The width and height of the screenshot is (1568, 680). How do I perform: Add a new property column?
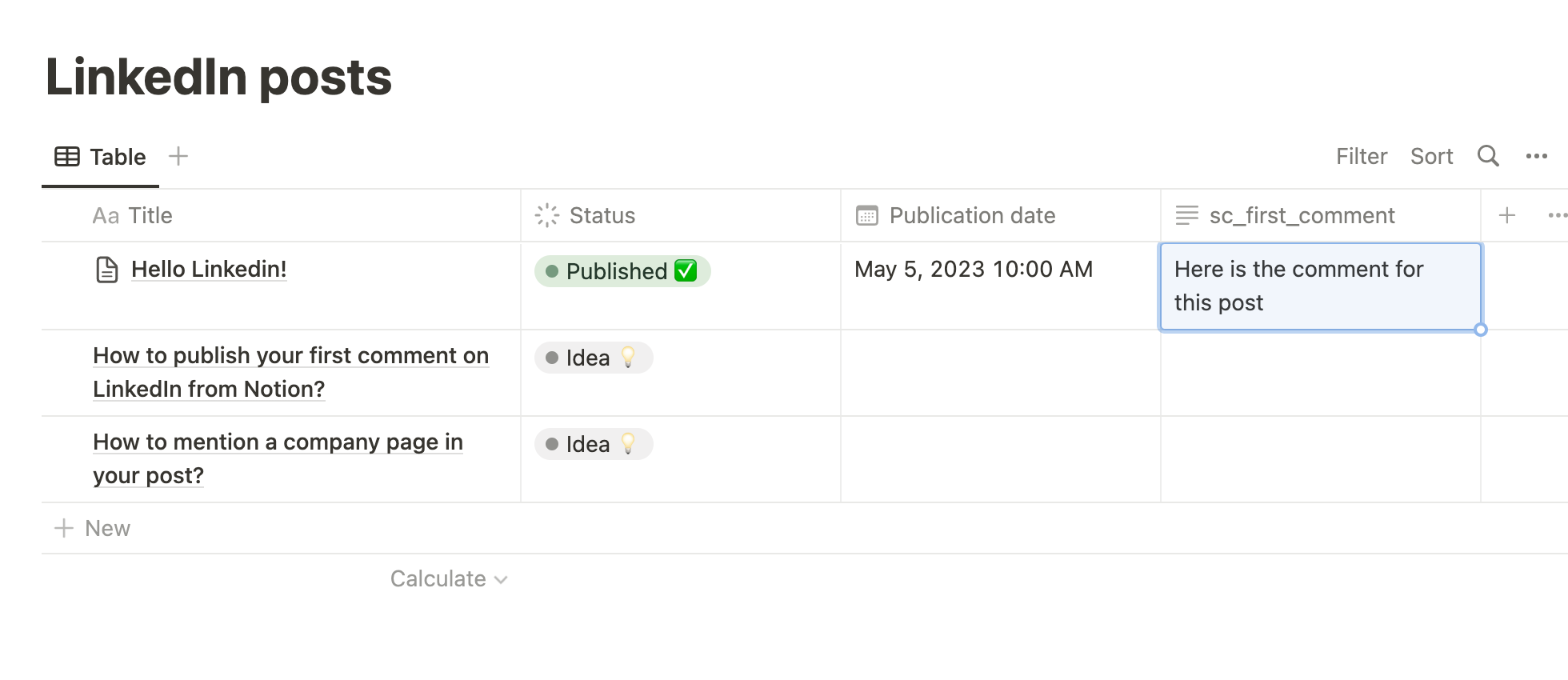coord(1507,215)
